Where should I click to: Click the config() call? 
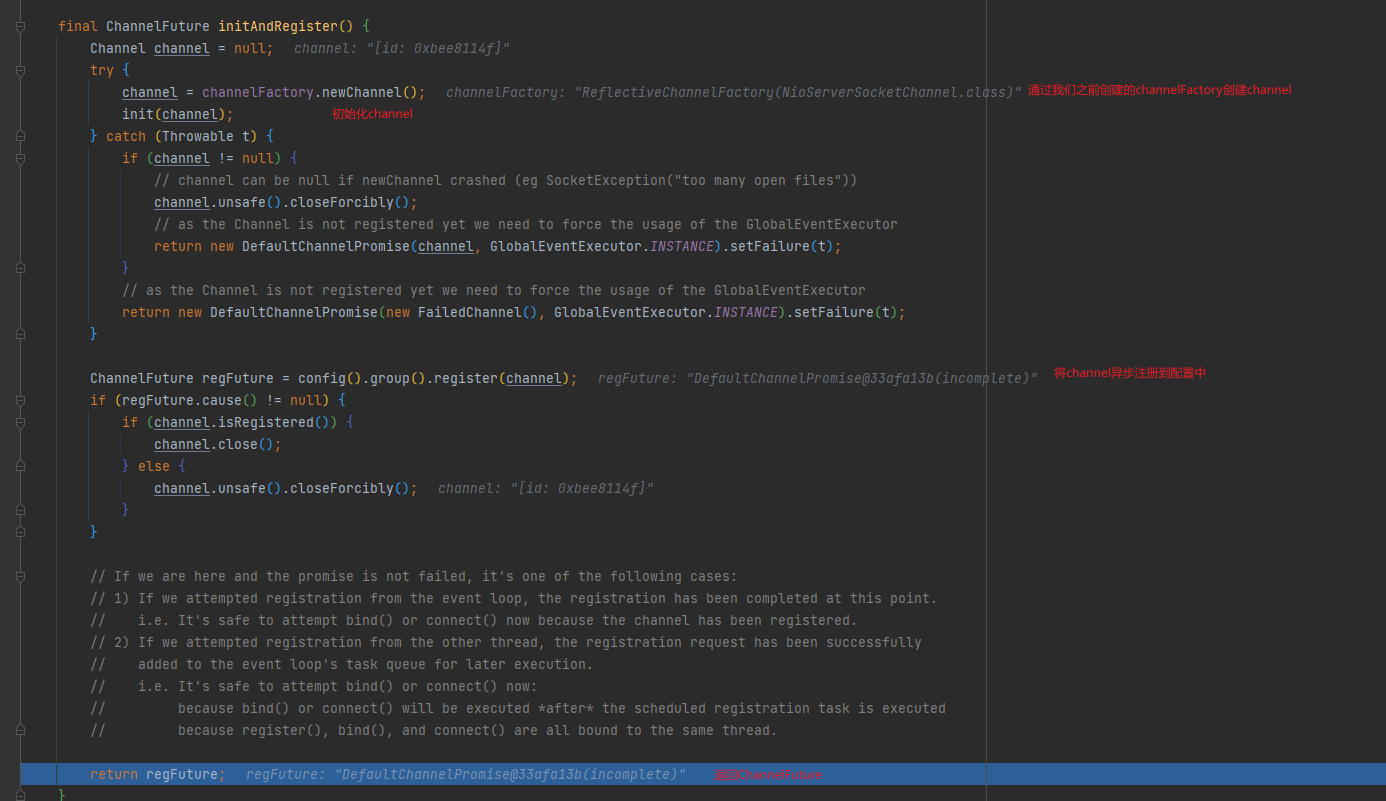tap(330, 379)
